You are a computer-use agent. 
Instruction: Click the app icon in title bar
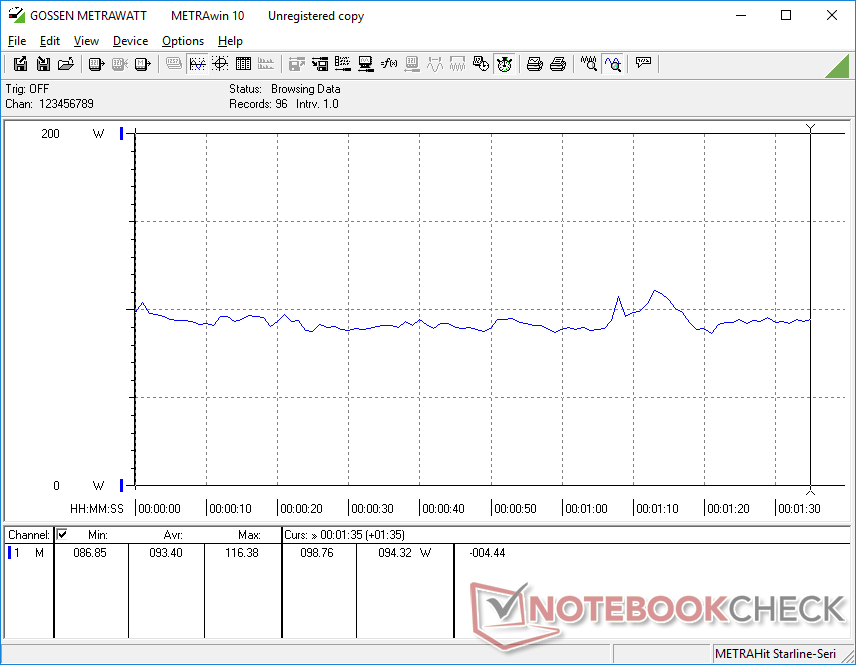coord(16,15)
